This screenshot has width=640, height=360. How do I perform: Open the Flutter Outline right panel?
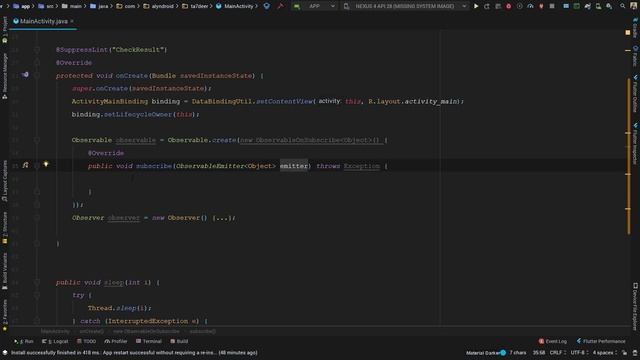click(x=636, y=93)
